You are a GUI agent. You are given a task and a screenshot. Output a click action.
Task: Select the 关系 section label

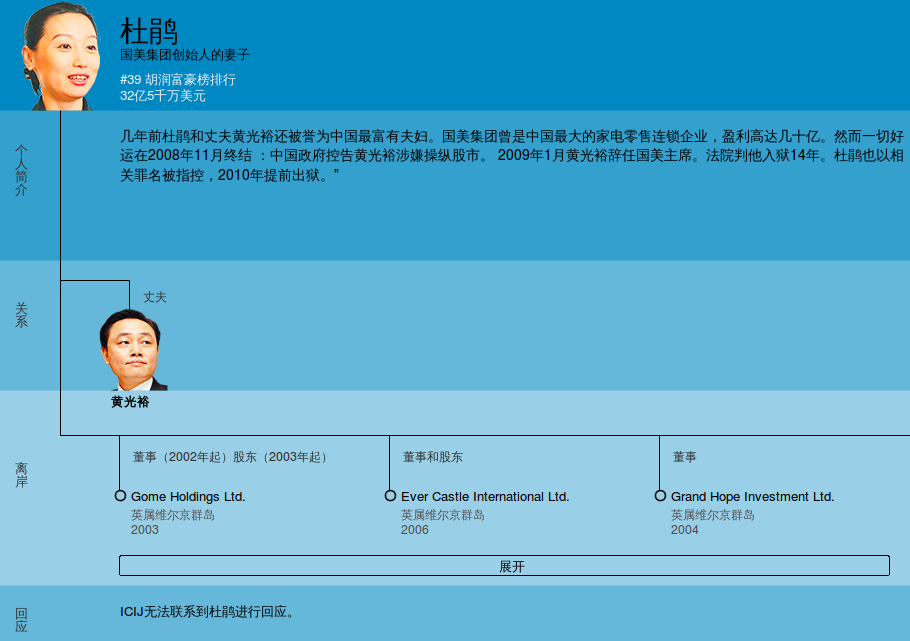click(x=21, y=315)
